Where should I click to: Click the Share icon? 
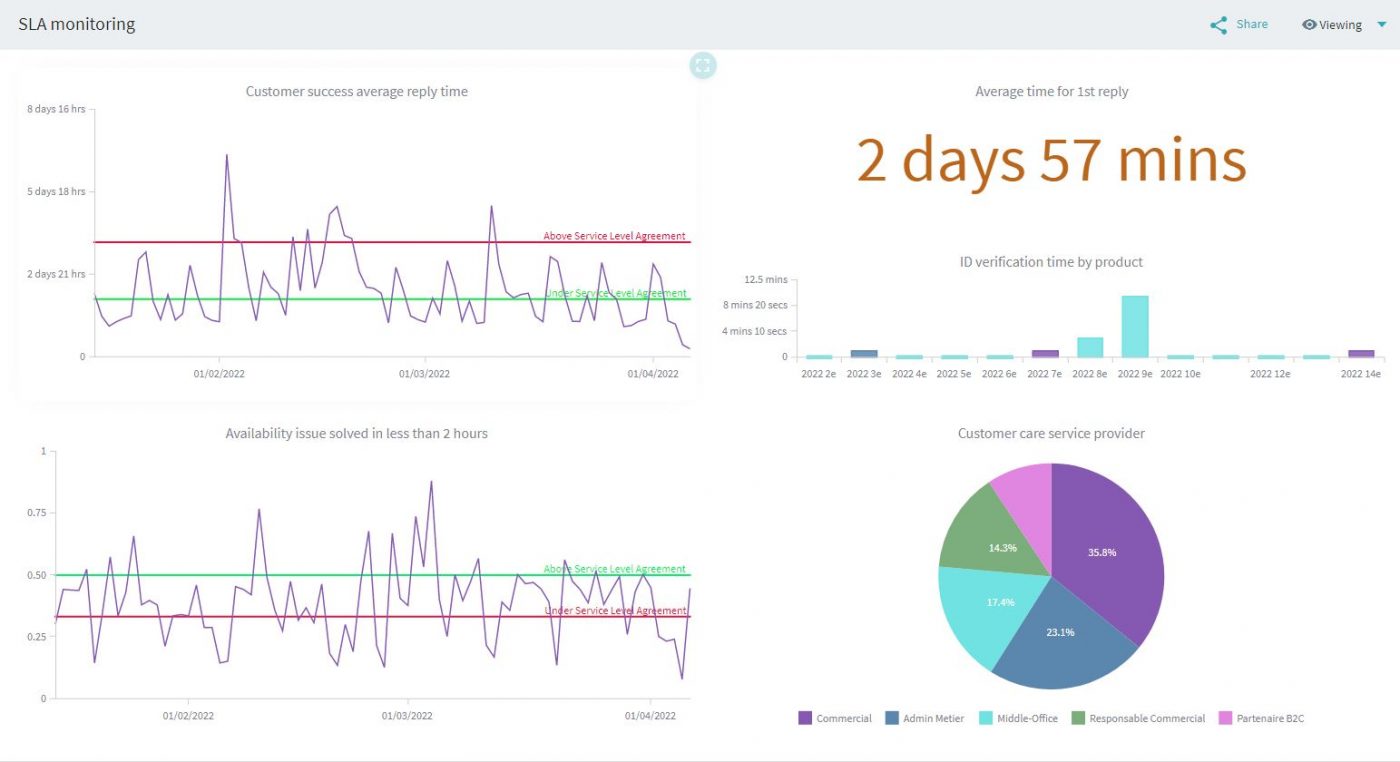1219,24
